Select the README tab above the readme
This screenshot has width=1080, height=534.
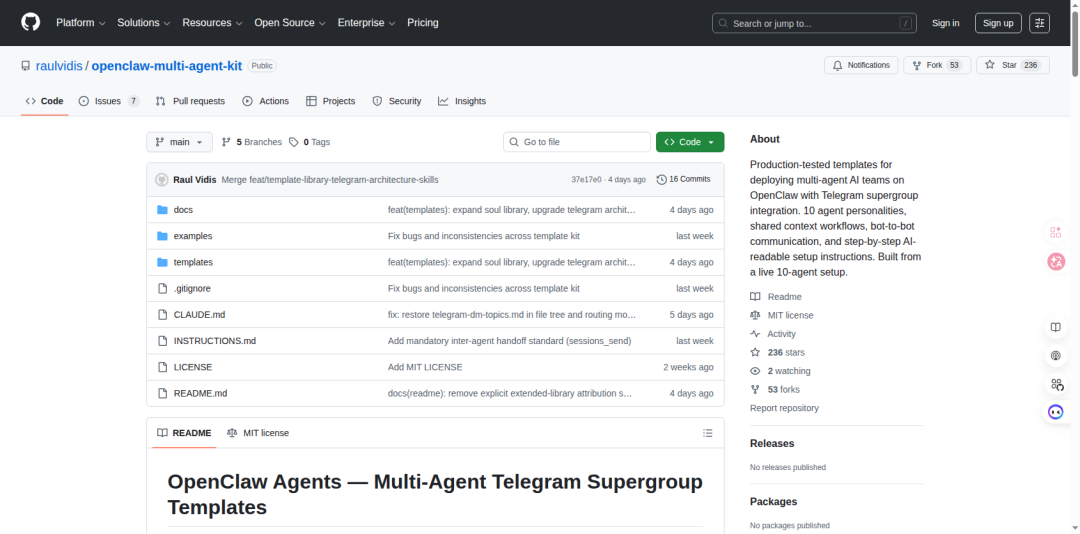[184, 433]
